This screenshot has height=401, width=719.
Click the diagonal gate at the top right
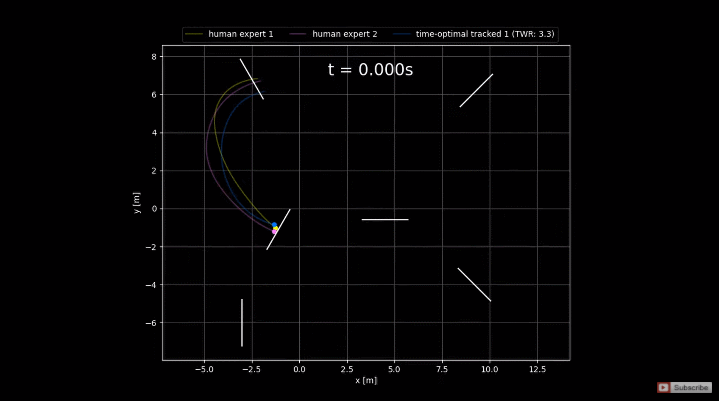(x=476, y=90)
